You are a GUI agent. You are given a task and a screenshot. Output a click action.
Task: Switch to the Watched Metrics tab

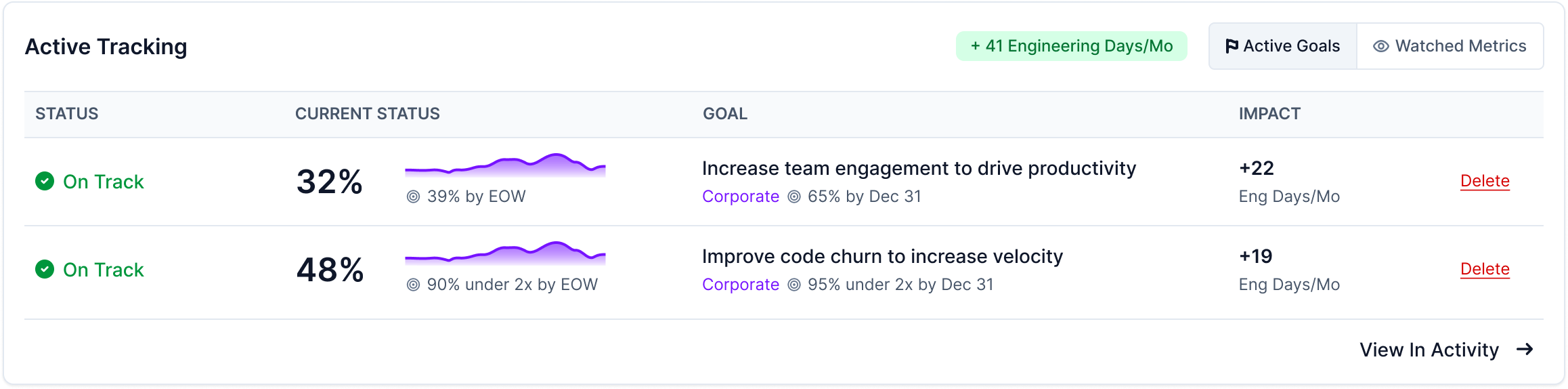click(x=1450, y=46)
